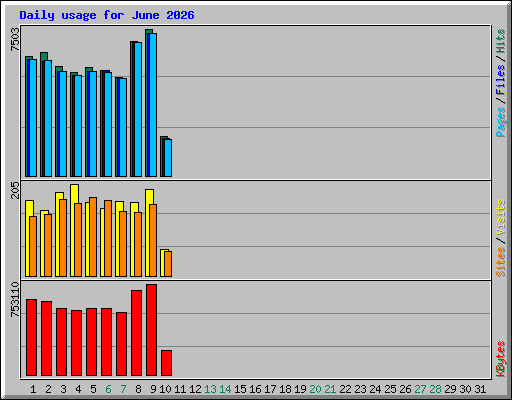Click the day 9 pages bar in top chart
The image size is (512, 400).
pos(153,105)
